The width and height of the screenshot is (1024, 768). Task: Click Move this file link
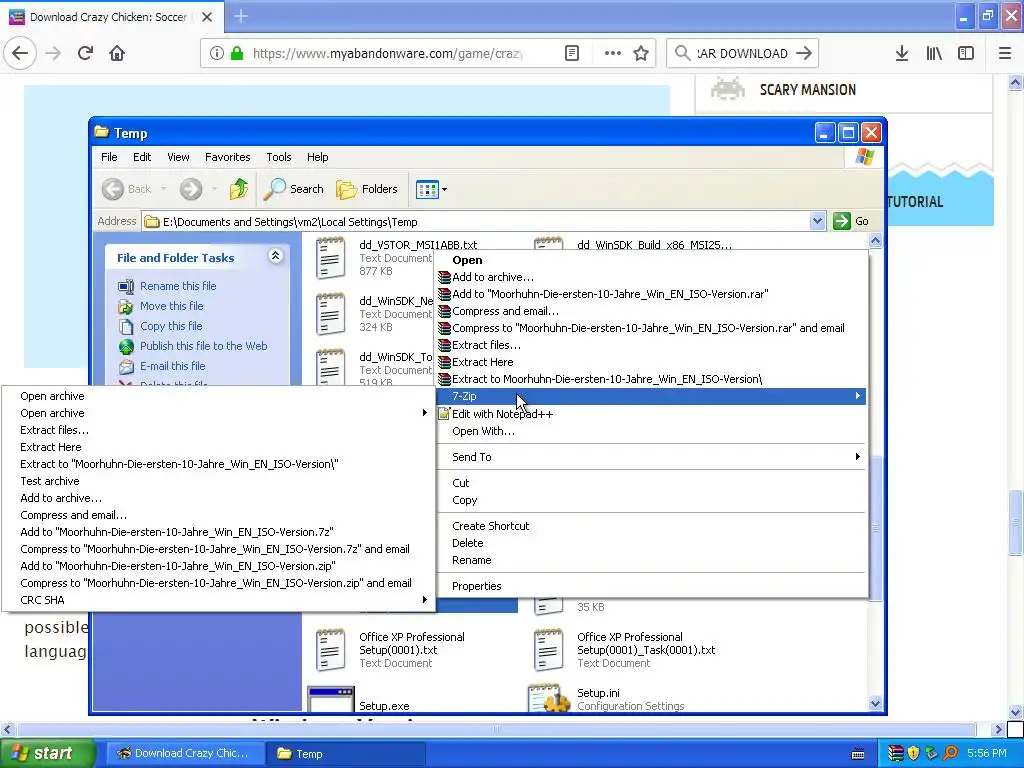pyautogui.click(x=171, y=306)
